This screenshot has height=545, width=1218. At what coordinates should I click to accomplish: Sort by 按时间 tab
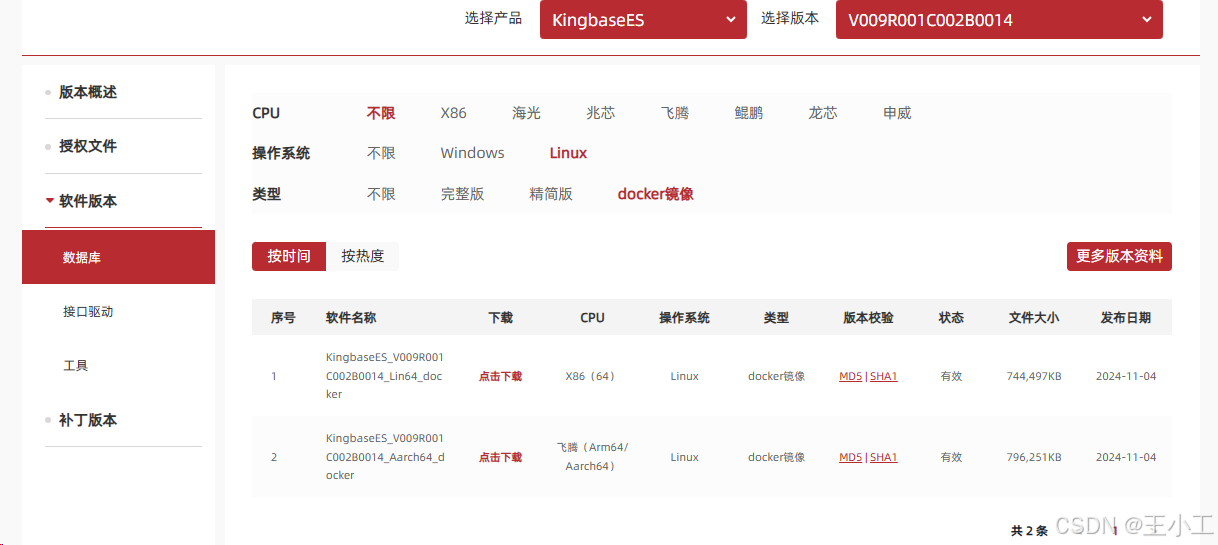289,256
